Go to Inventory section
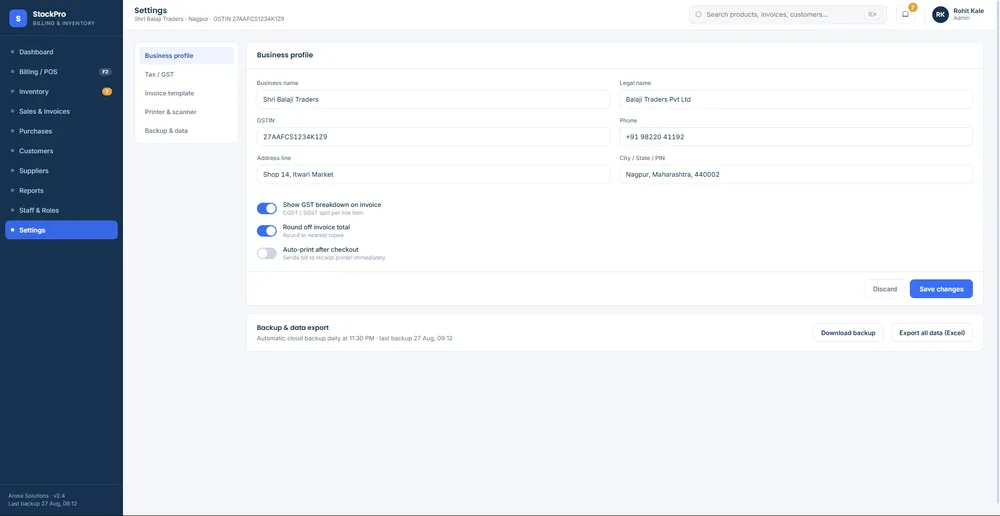1000x516 pixels. 61,91
